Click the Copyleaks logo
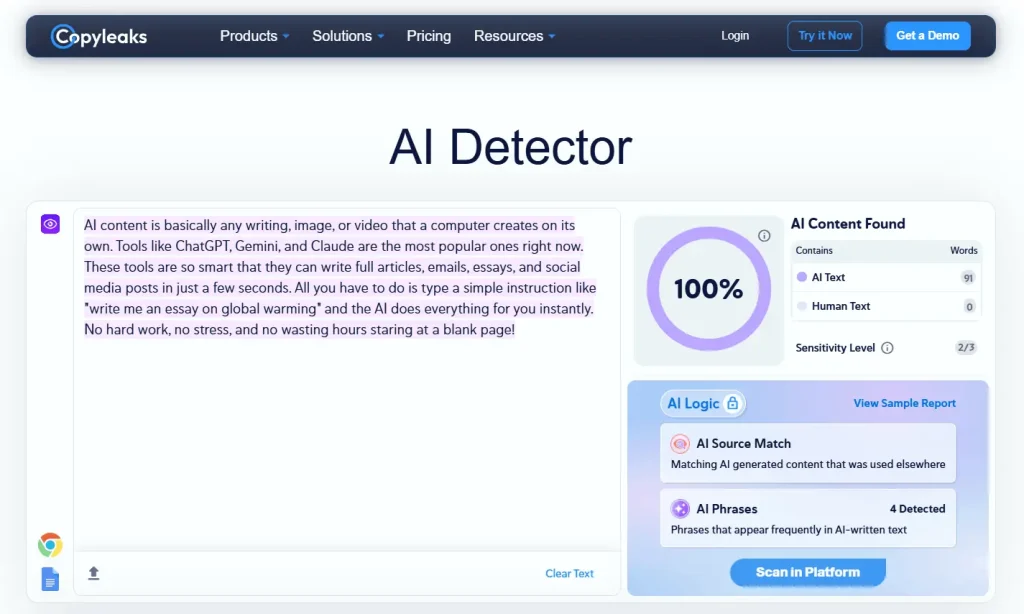 point(99,37)
